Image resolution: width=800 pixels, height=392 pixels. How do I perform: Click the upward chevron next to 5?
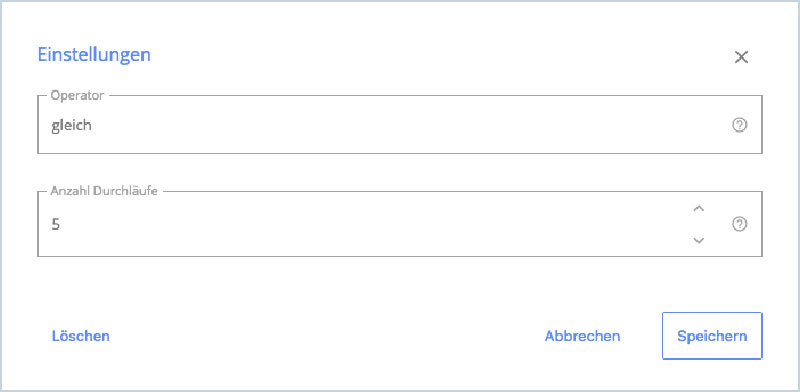(x=698, y=208)
